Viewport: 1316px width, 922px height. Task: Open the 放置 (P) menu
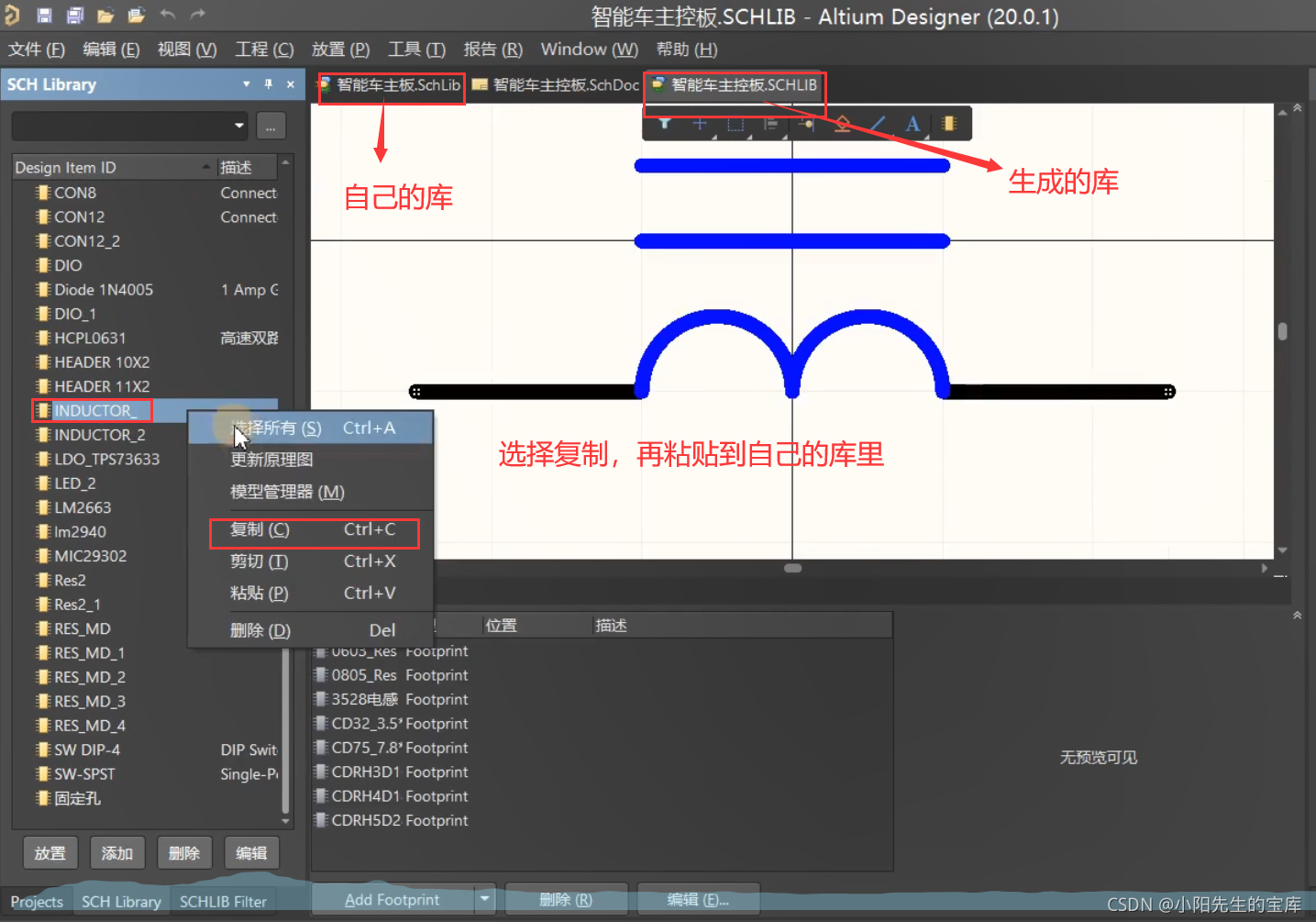click(x=340, y=50)
